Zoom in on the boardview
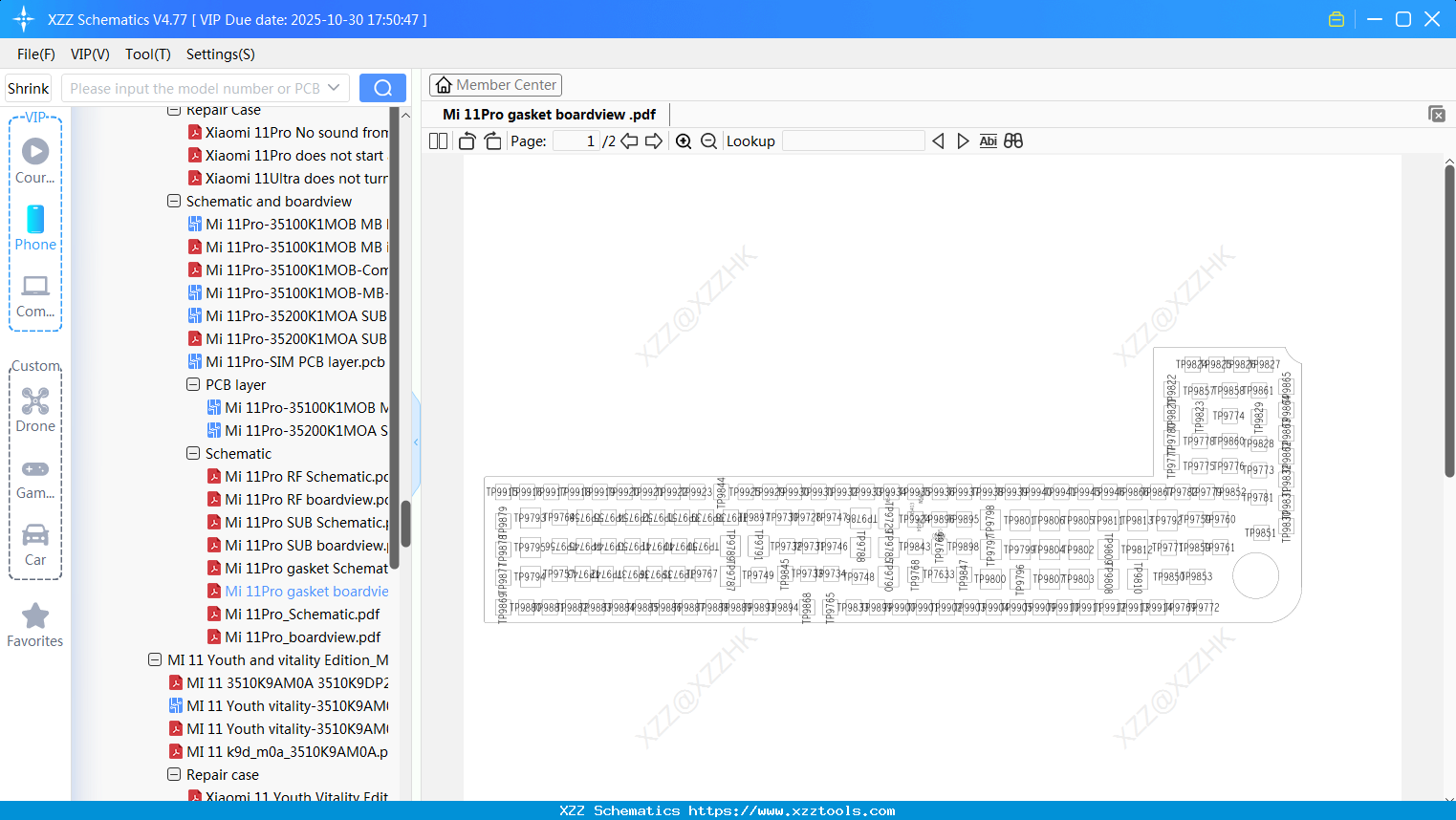The height and width of the screenshot is (820, 1456). [x=684, y=140]
